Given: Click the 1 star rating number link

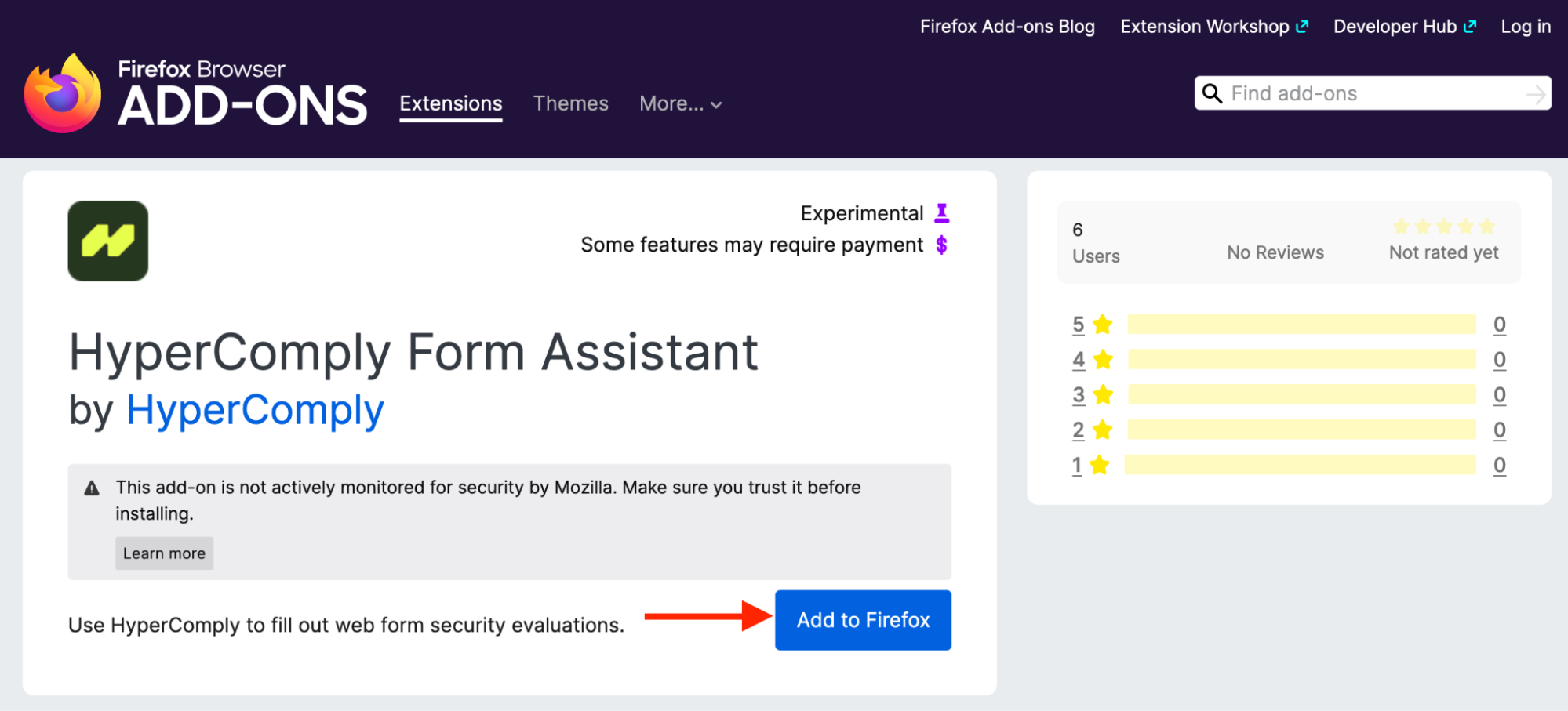Looking at the screenshot, I should point(1077,466).
